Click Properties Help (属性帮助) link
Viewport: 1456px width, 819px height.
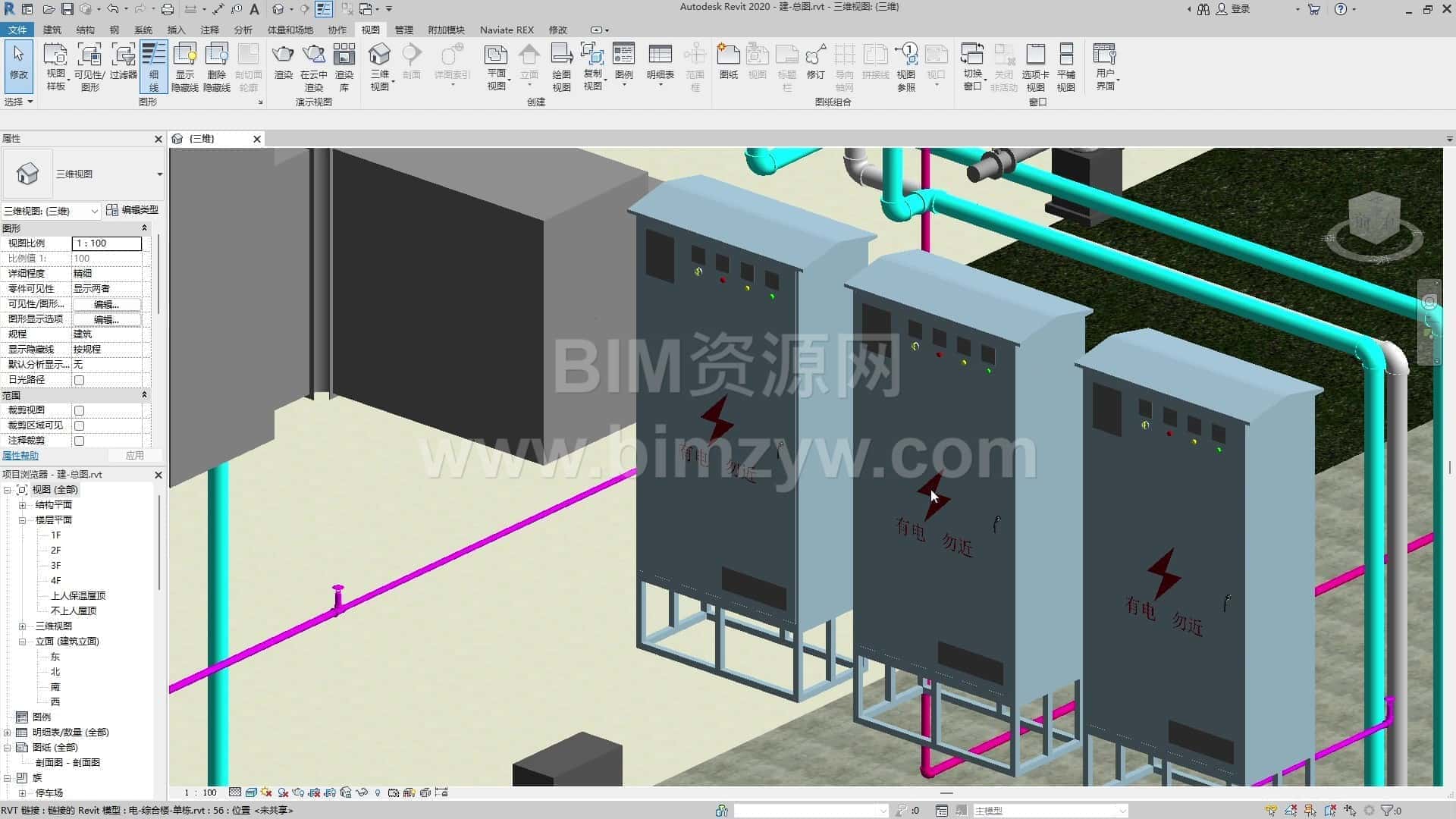click(x=20, y=456)
